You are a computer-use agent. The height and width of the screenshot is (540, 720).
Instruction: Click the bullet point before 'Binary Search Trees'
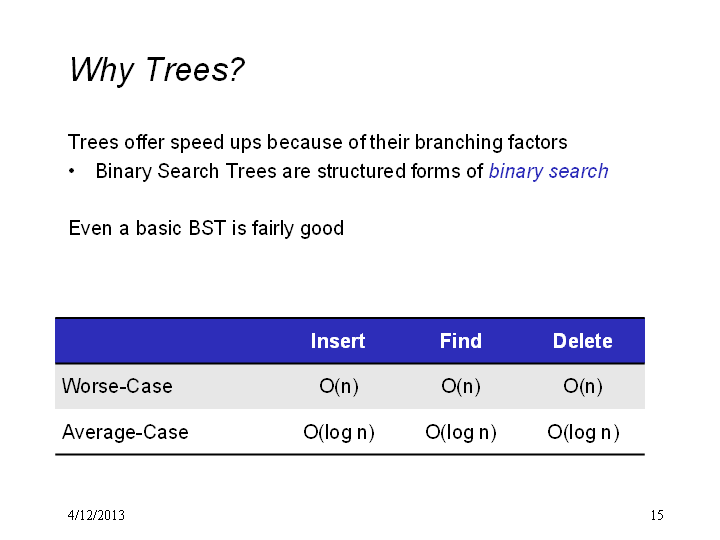click(72, 171)
